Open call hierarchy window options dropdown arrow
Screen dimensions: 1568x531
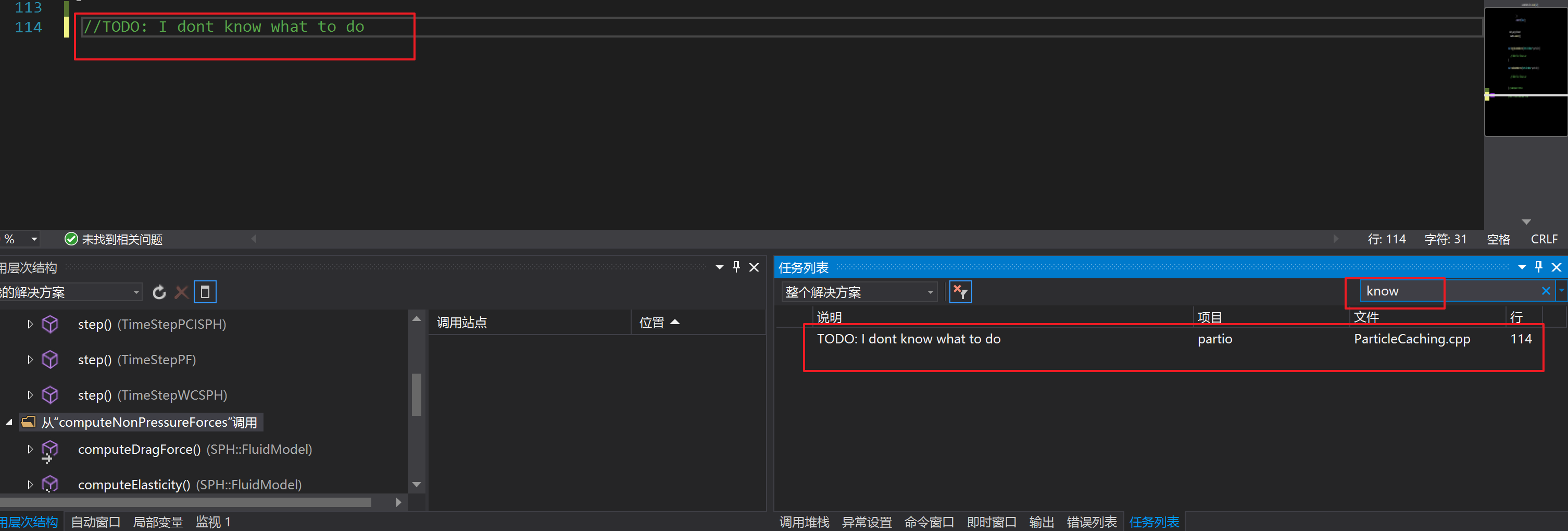point(720,267)
